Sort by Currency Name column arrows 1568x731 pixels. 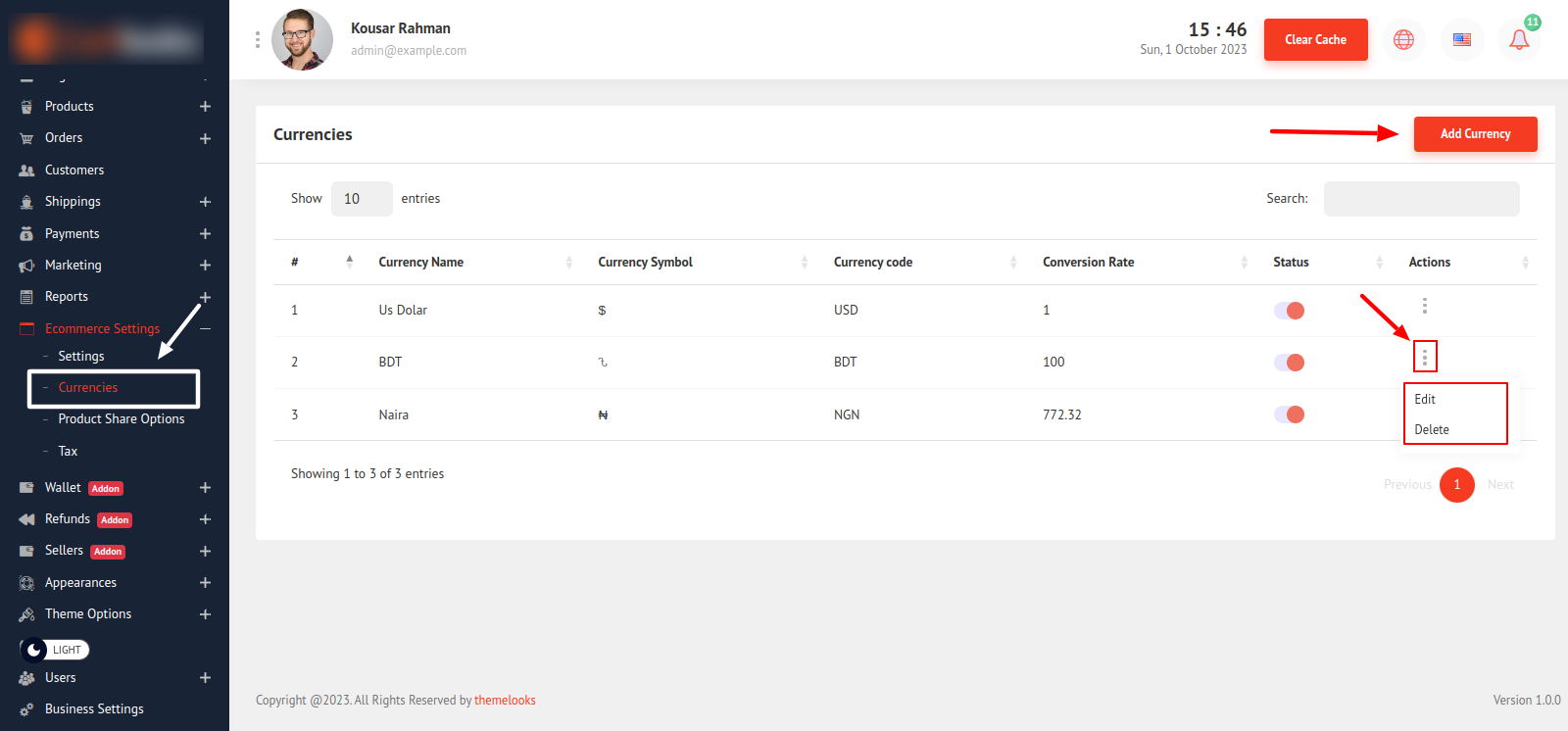[568, 263]
